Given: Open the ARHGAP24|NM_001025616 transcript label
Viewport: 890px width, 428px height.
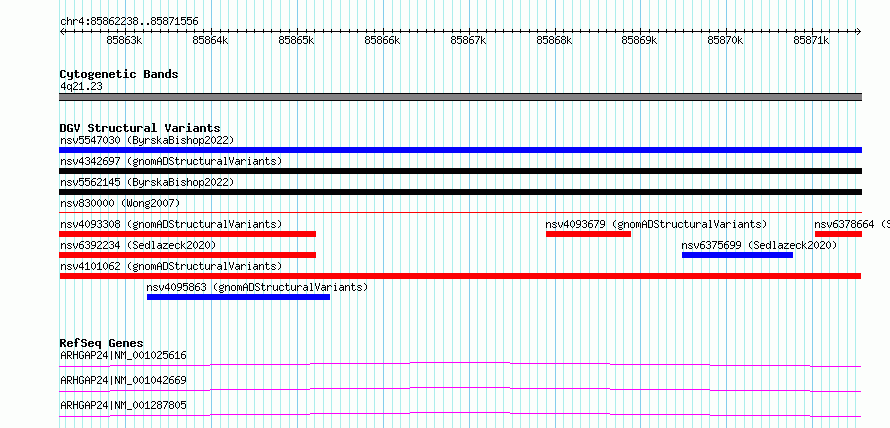Looking at the screenshot, I should (123, 355).
